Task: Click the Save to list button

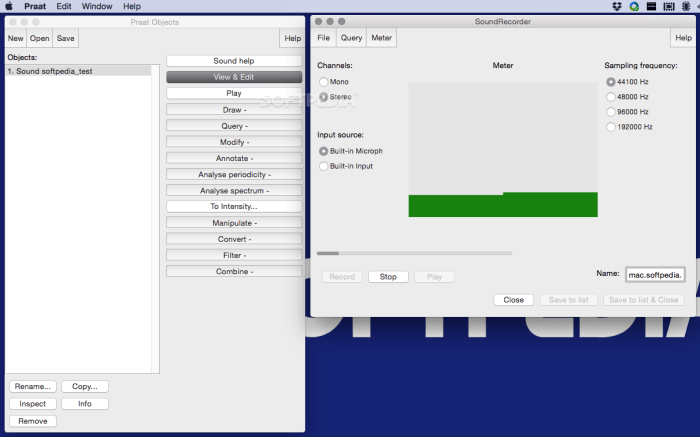Action: pos(568,300)
